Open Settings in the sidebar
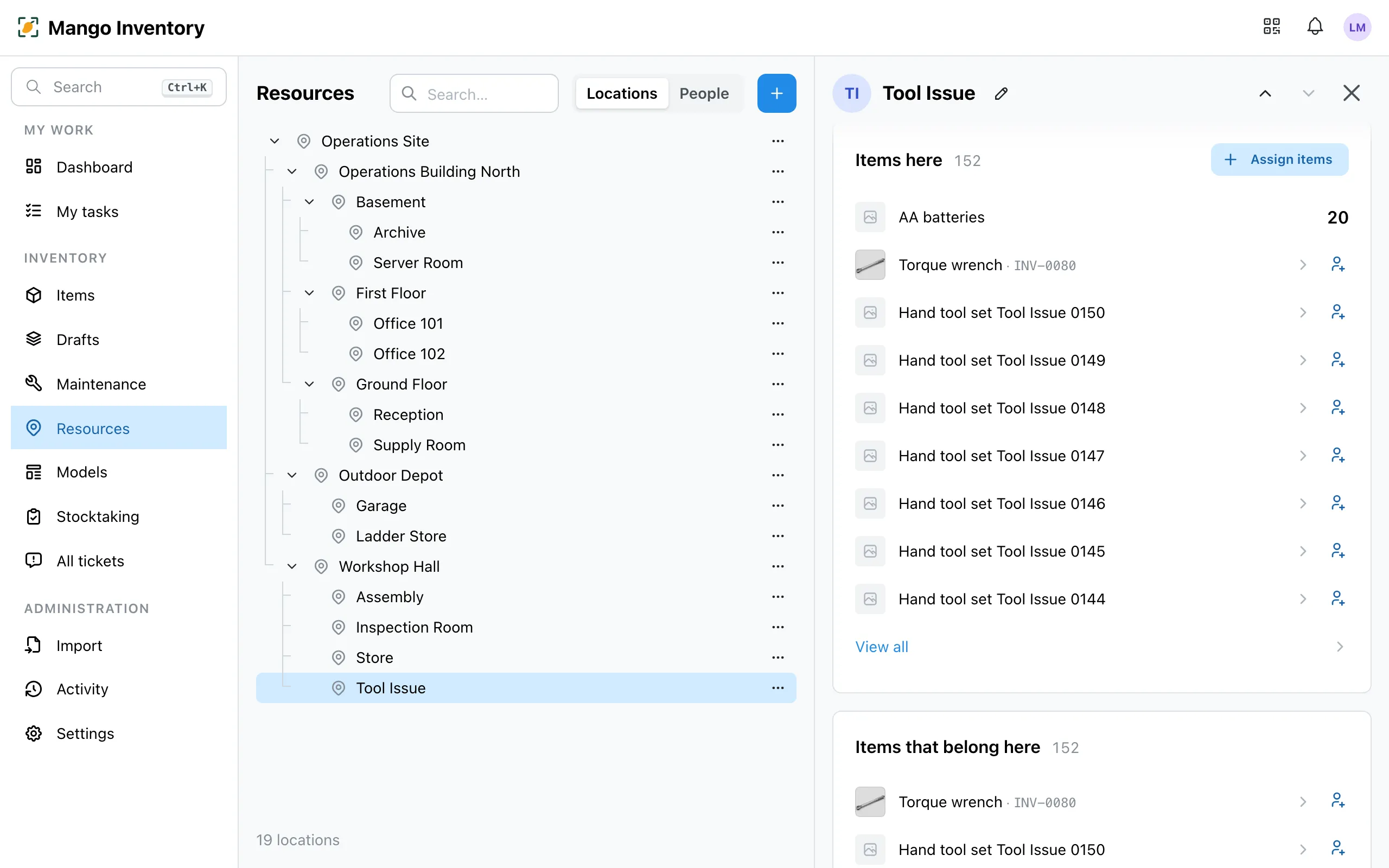 click(119, 733)
